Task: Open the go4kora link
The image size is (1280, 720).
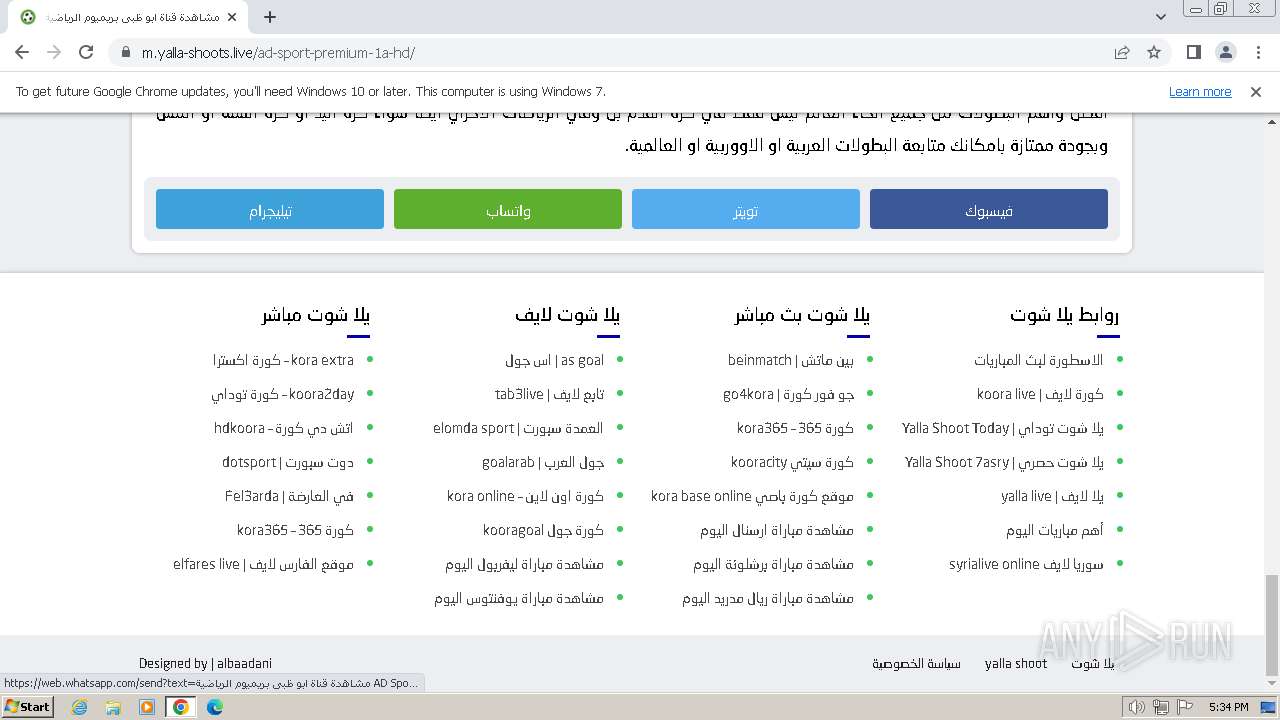Action: [788, 394]
